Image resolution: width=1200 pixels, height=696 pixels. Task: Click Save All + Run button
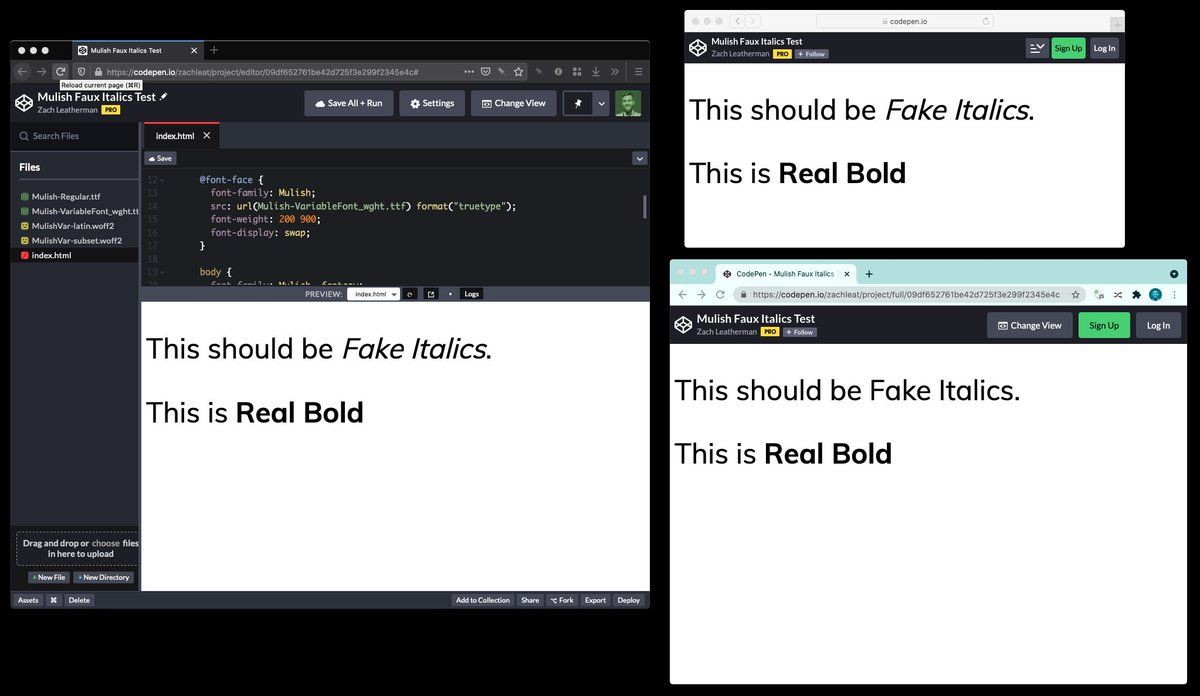[x=349, y=103]
